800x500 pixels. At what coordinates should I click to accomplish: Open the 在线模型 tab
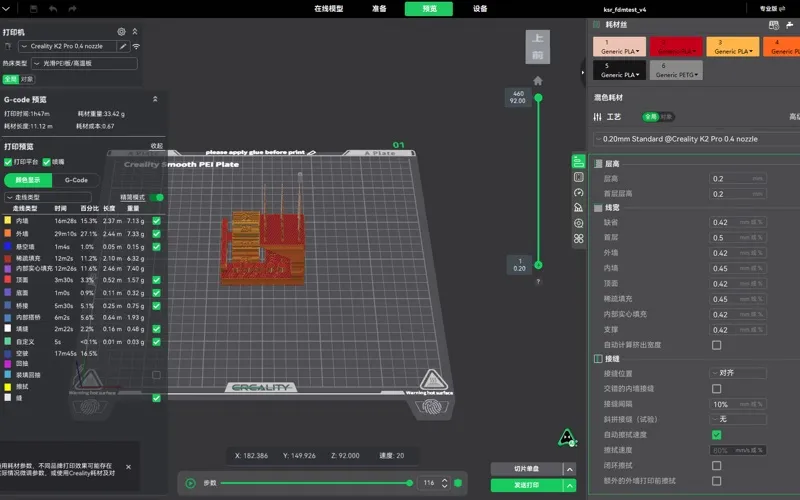pos(329,9)
